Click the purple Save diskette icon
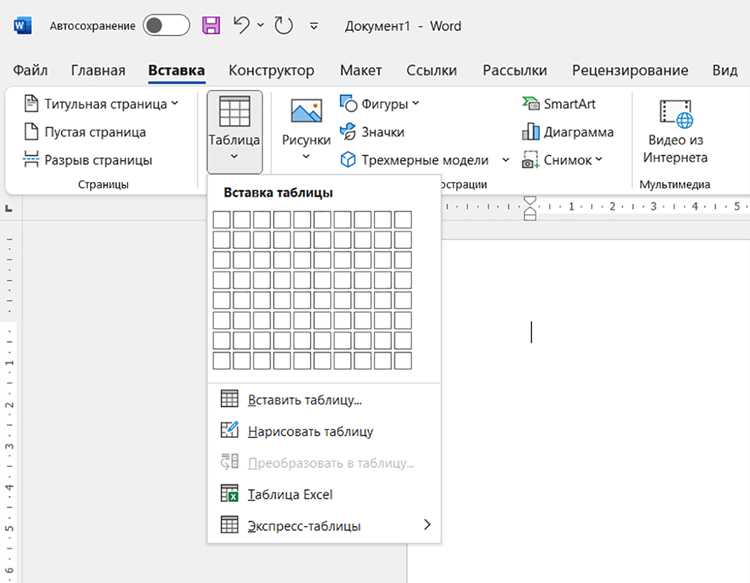This screenshot has width=750, height=583. pos(211,25)
